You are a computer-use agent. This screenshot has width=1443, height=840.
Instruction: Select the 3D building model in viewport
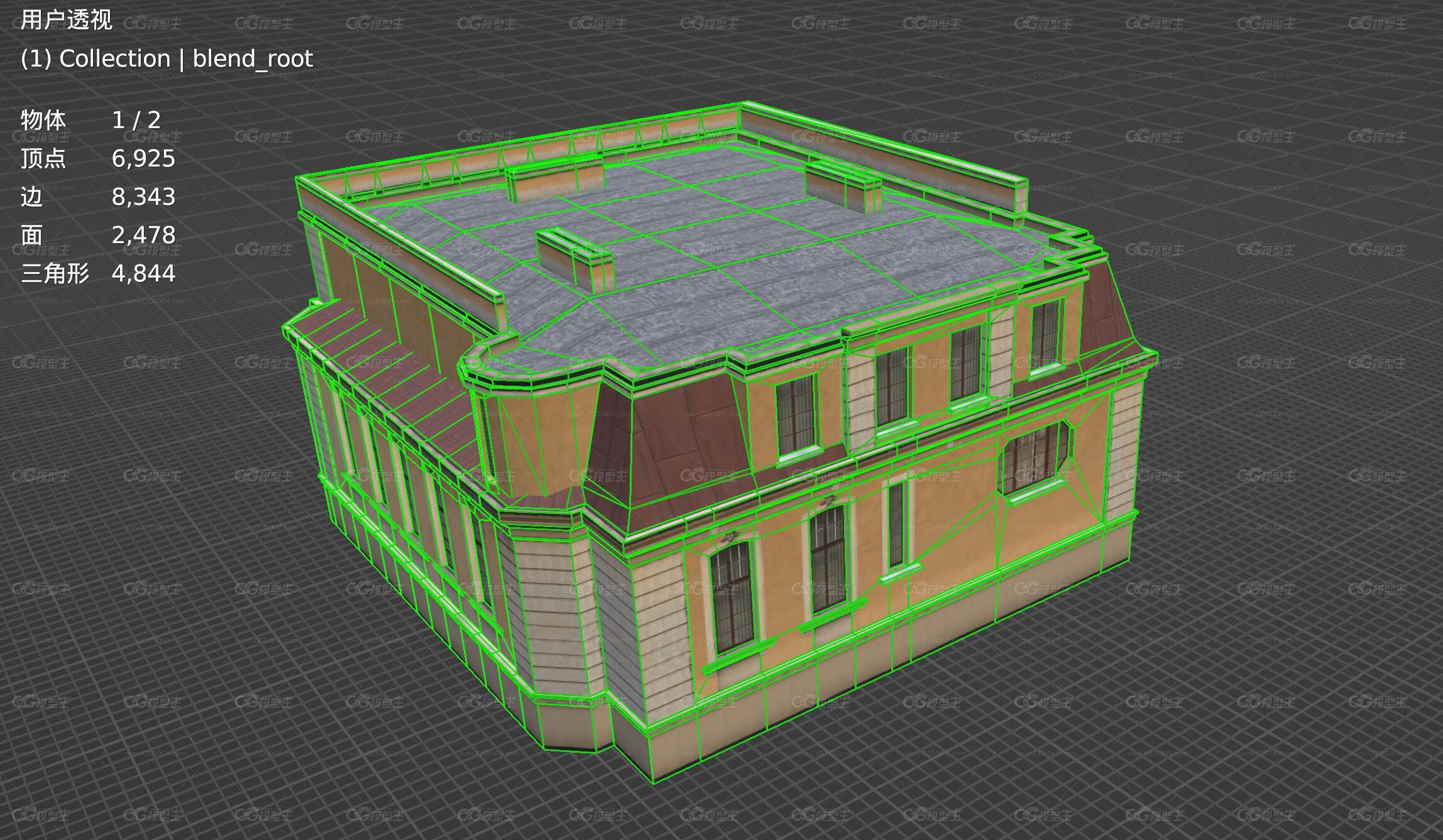(x=719, y=442)
